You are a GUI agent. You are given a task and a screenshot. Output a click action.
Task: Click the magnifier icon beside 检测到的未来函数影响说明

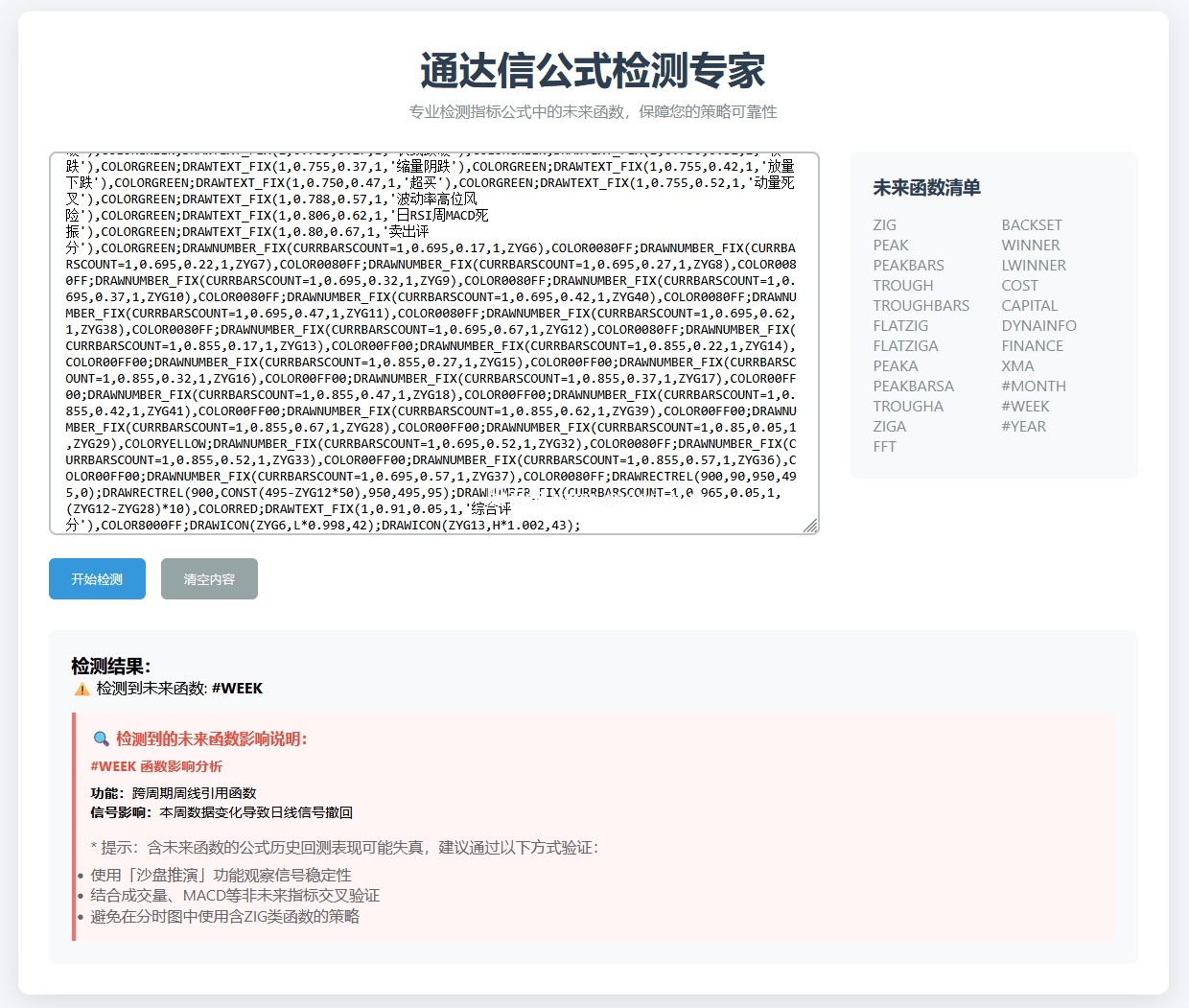pyautogui.click(x=101, y=738)
